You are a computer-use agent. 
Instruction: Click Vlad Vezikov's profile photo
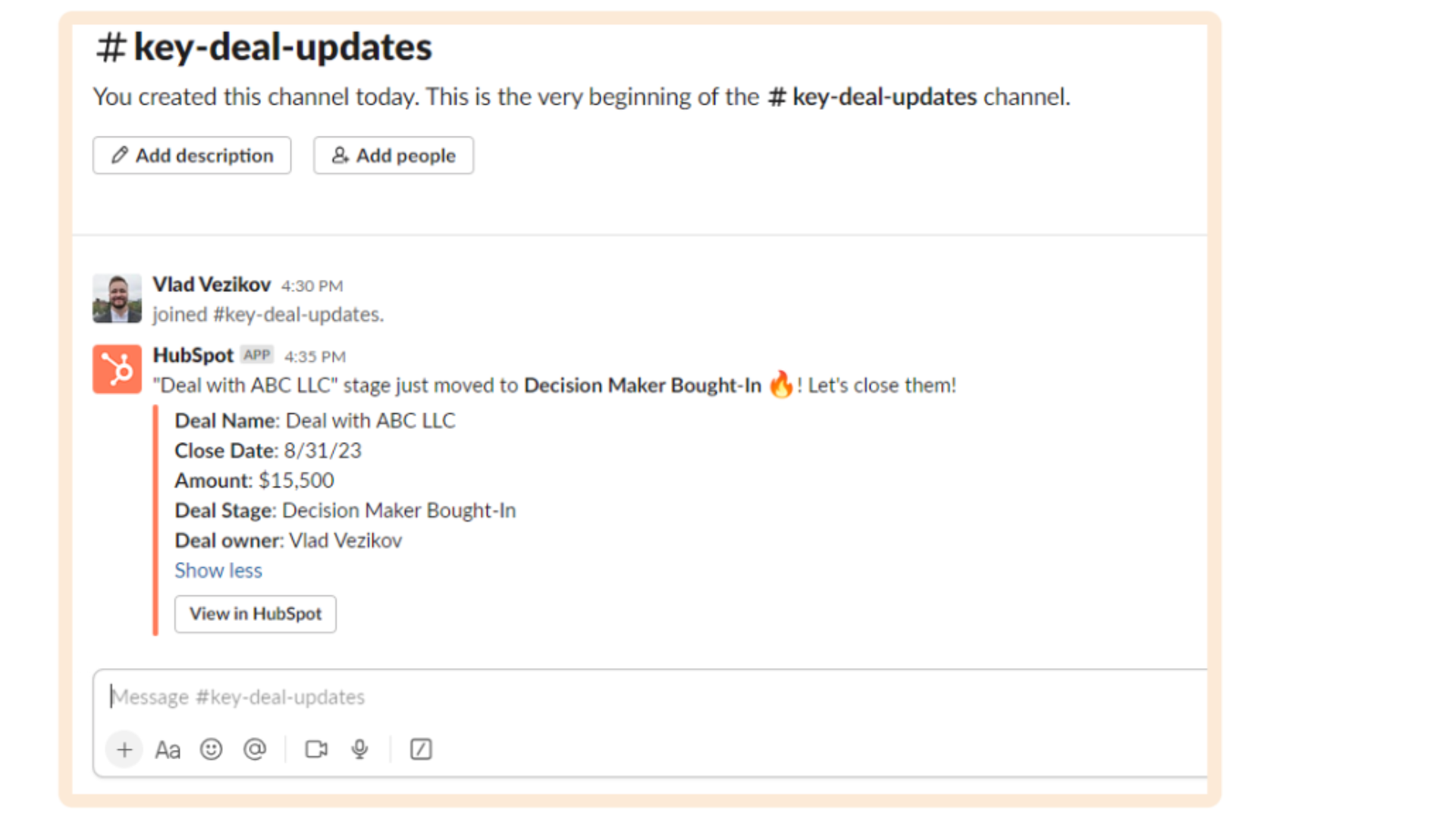117,299
